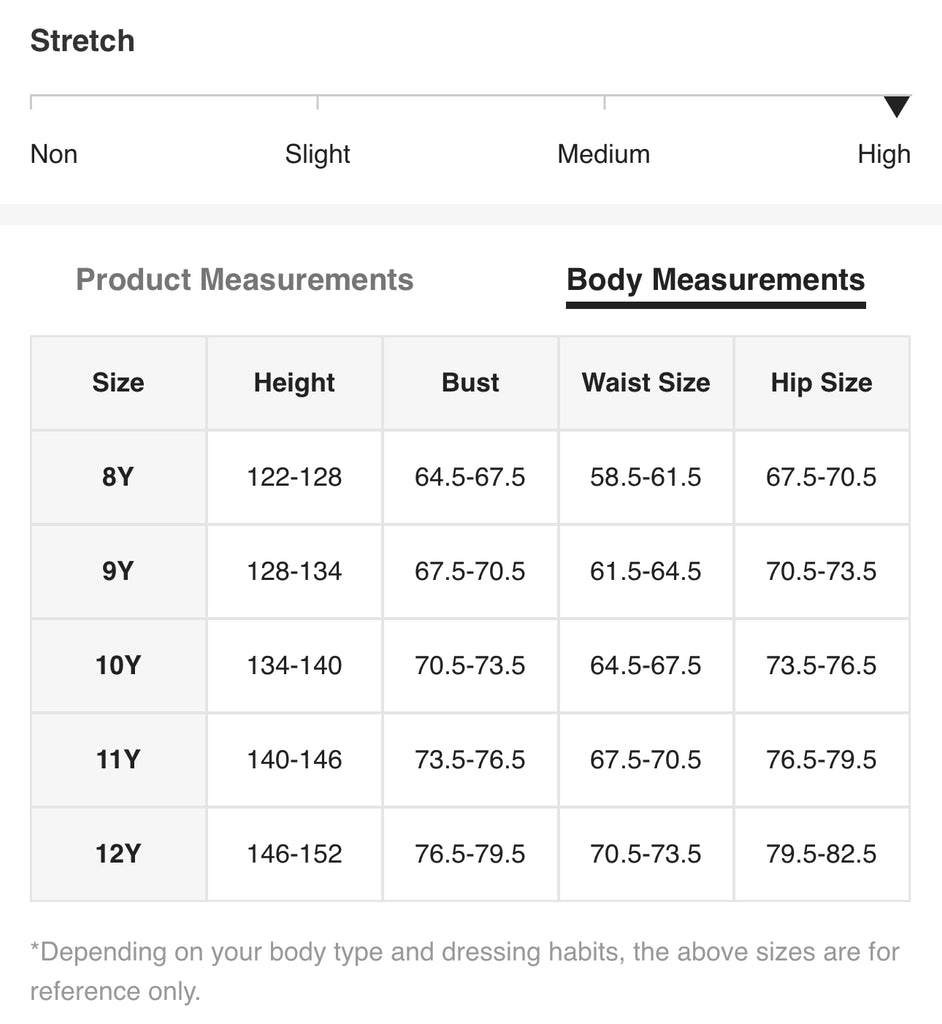Select the Body Measurements tab
This screenshot has height=1024, width=942.
point(715,279)
